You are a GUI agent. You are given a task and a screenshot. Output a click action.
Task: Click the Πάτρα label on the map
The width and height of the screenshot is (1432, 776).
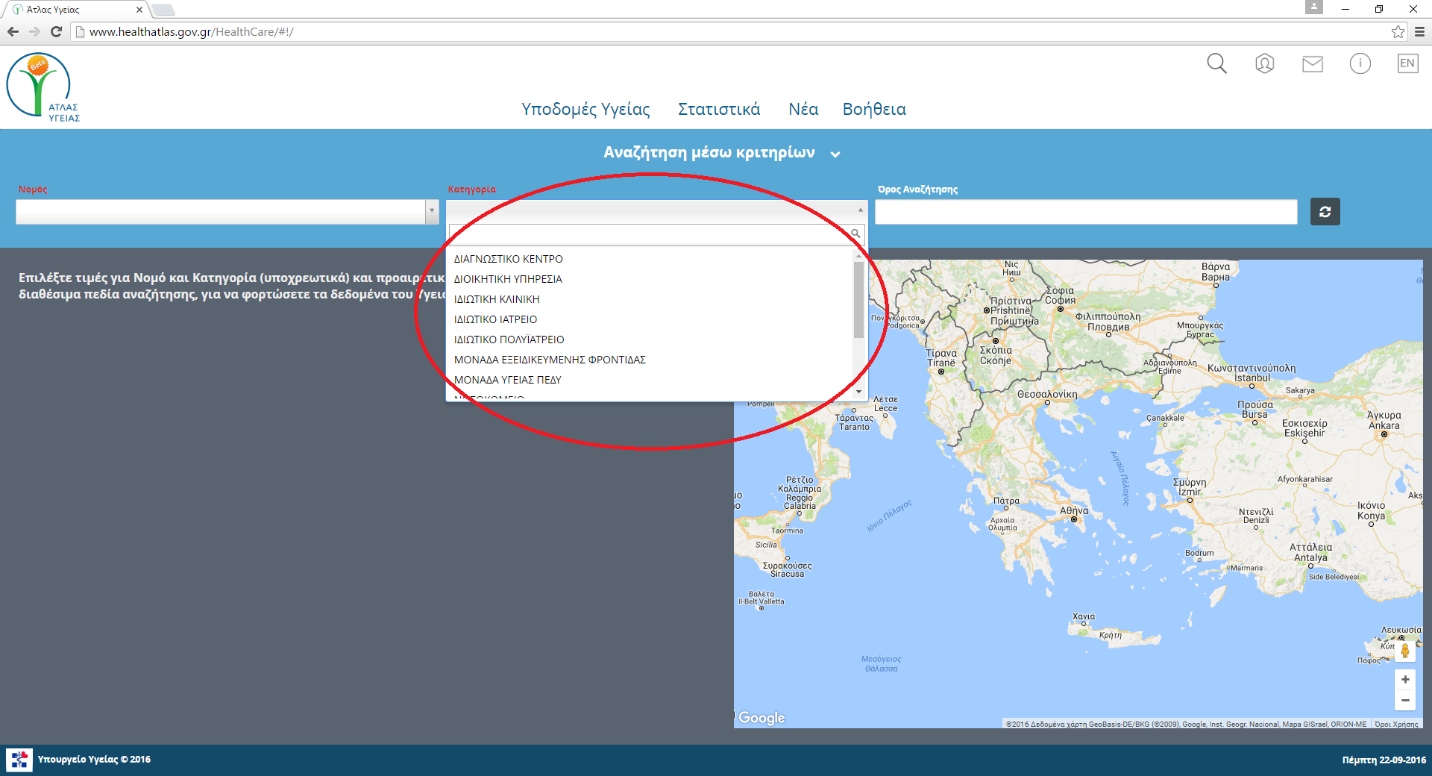(x=1007, y=500)
